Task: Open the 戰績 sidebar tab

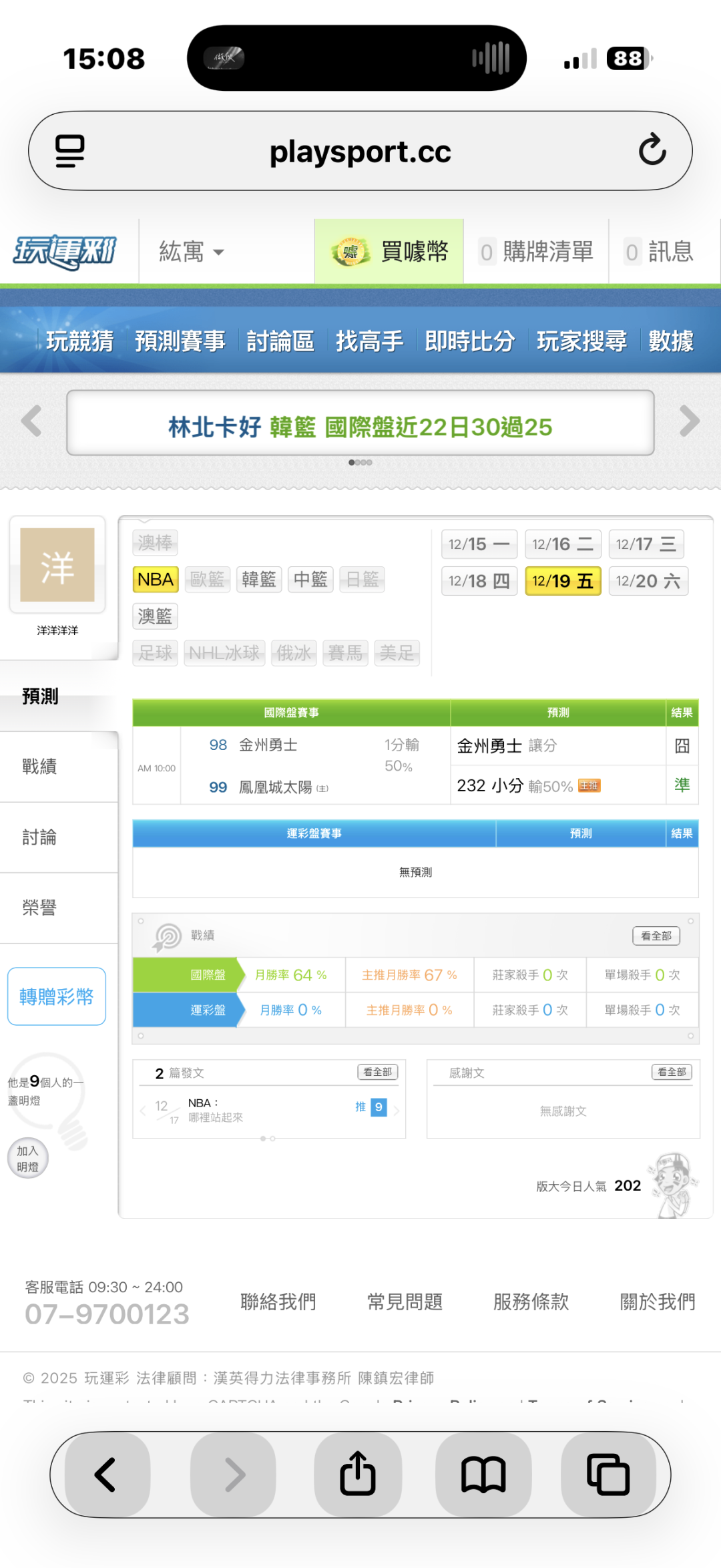Action: click(x=40, y=767)
